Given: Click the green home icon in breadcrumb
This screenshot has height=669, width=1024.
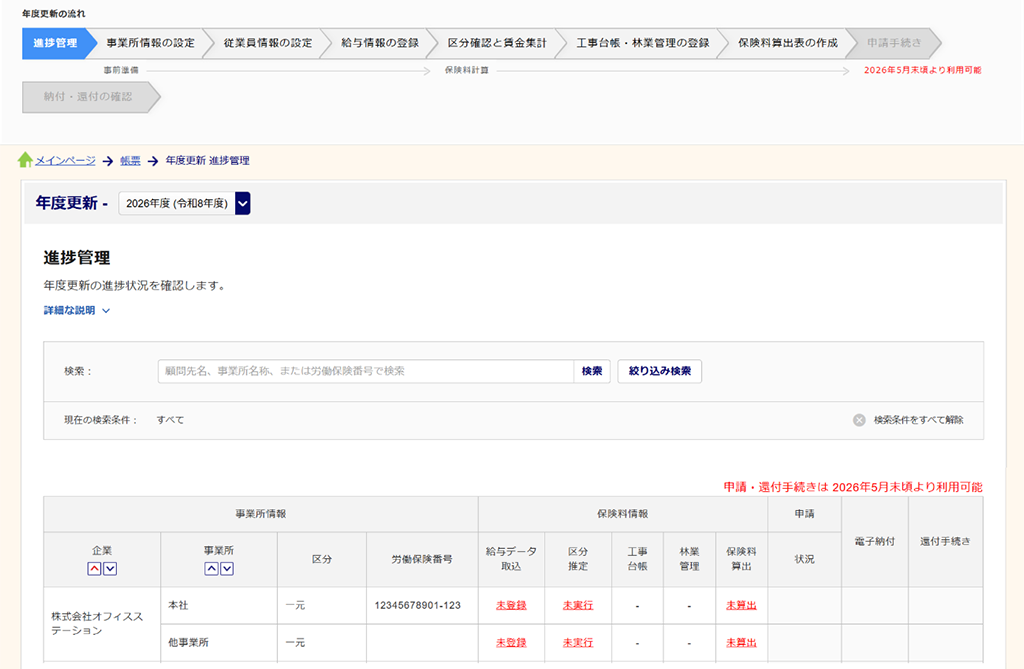Looking at the screenshot, I should (x=25, y=160).
